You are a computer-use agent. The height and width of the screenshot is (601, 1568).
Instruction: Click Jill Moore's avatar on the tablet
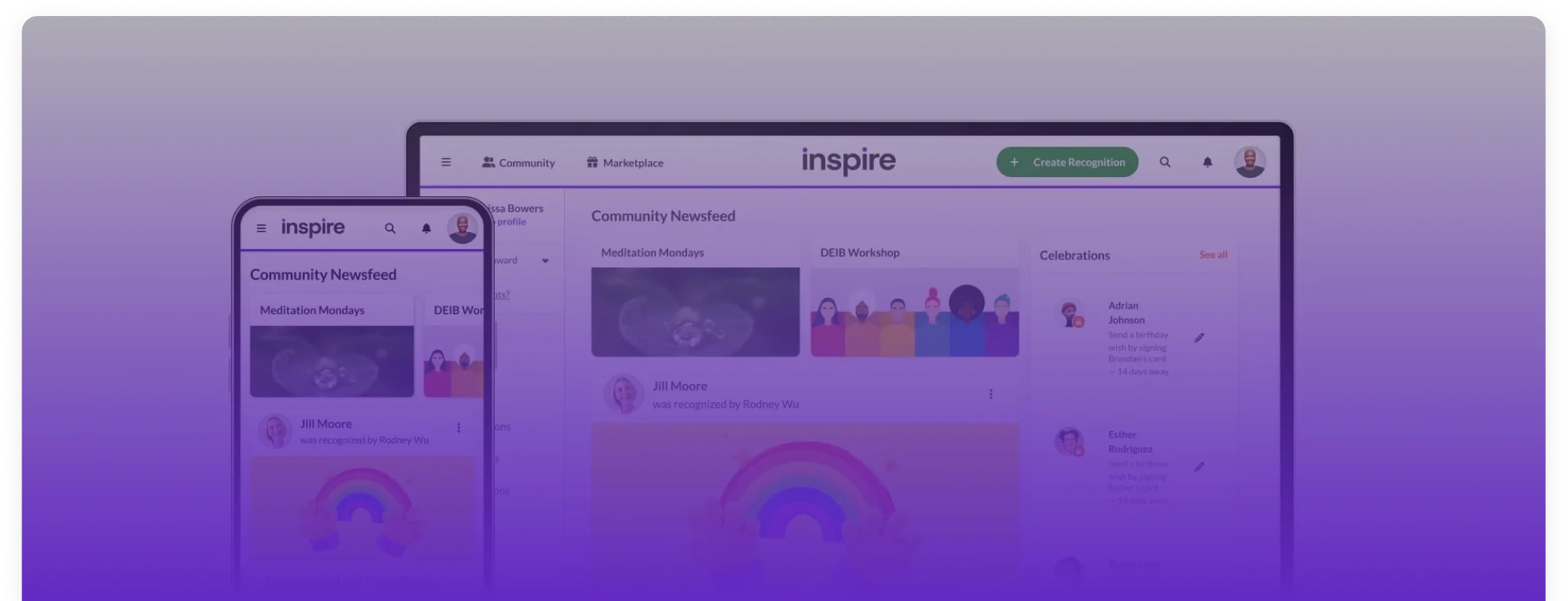pyautogui.click(x=623, y=394)
